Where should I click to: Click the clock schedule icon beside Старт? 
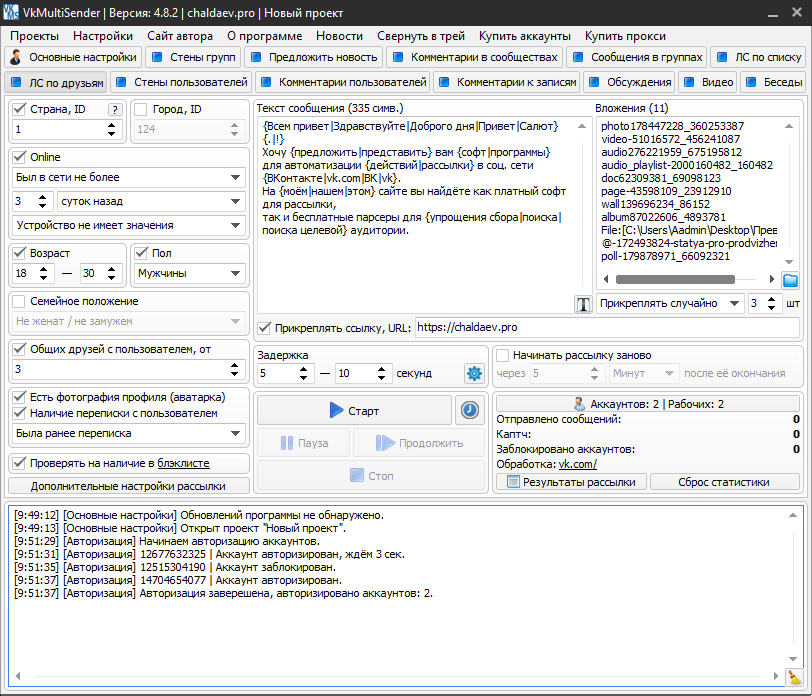pyautogui.click(x=468, y=410)
